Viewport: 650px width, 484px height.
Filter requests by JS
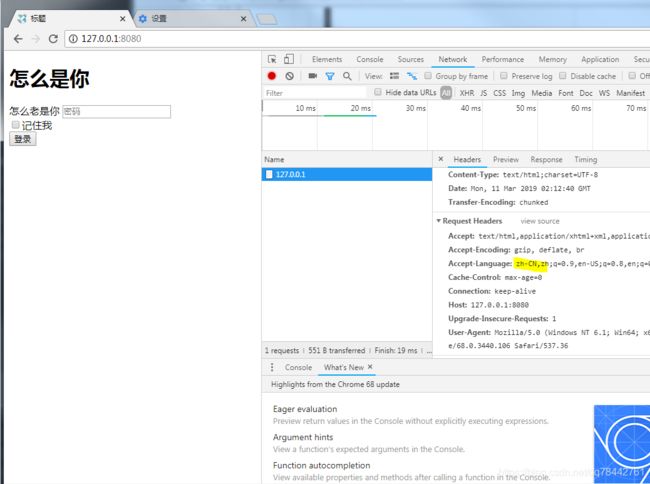pos(484,93)
